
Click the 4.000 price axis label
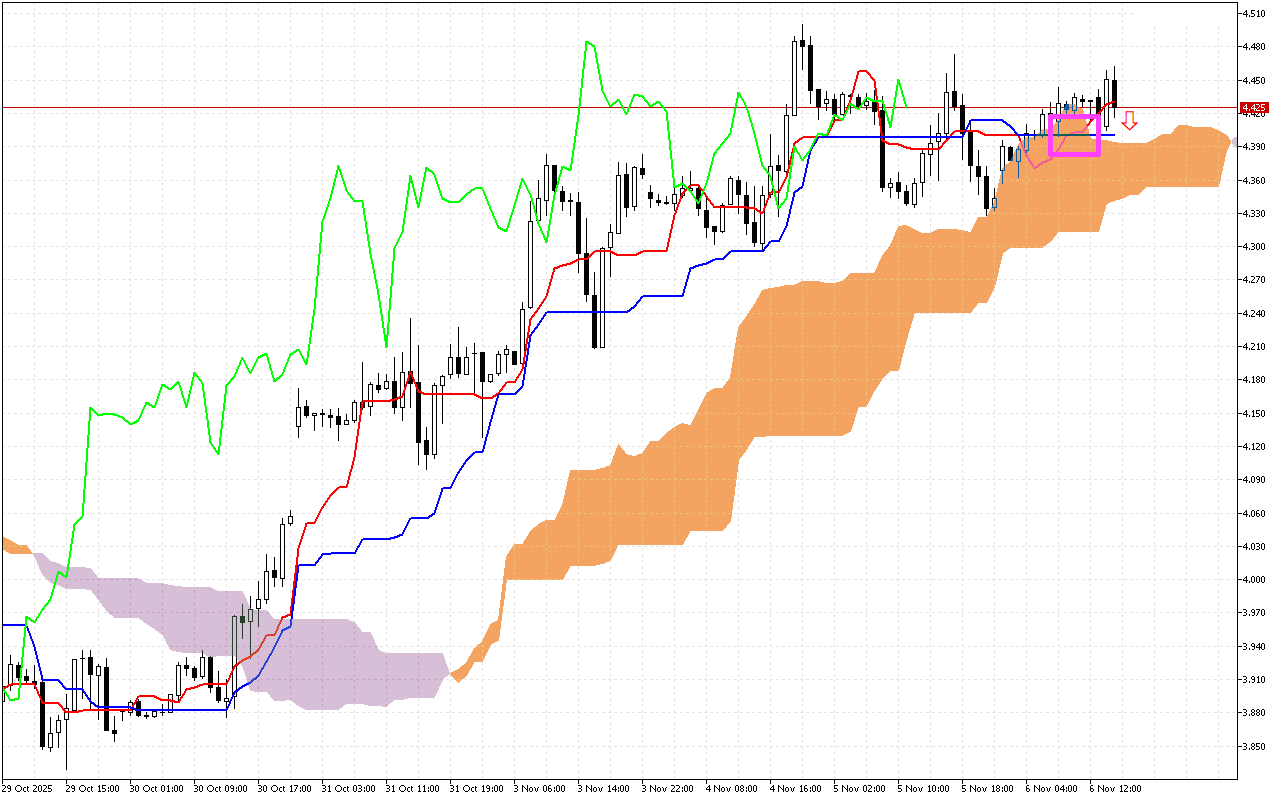[x=1254, y=580]
